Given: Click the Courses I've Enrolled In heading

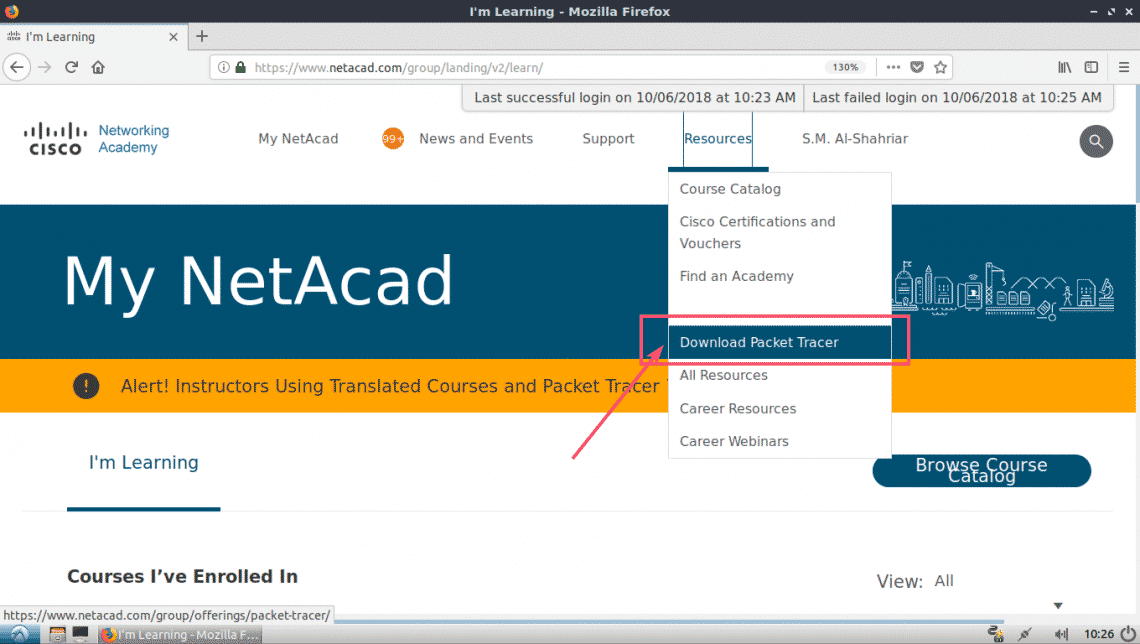Looking at the screenshot, I should tap(182, 576).
